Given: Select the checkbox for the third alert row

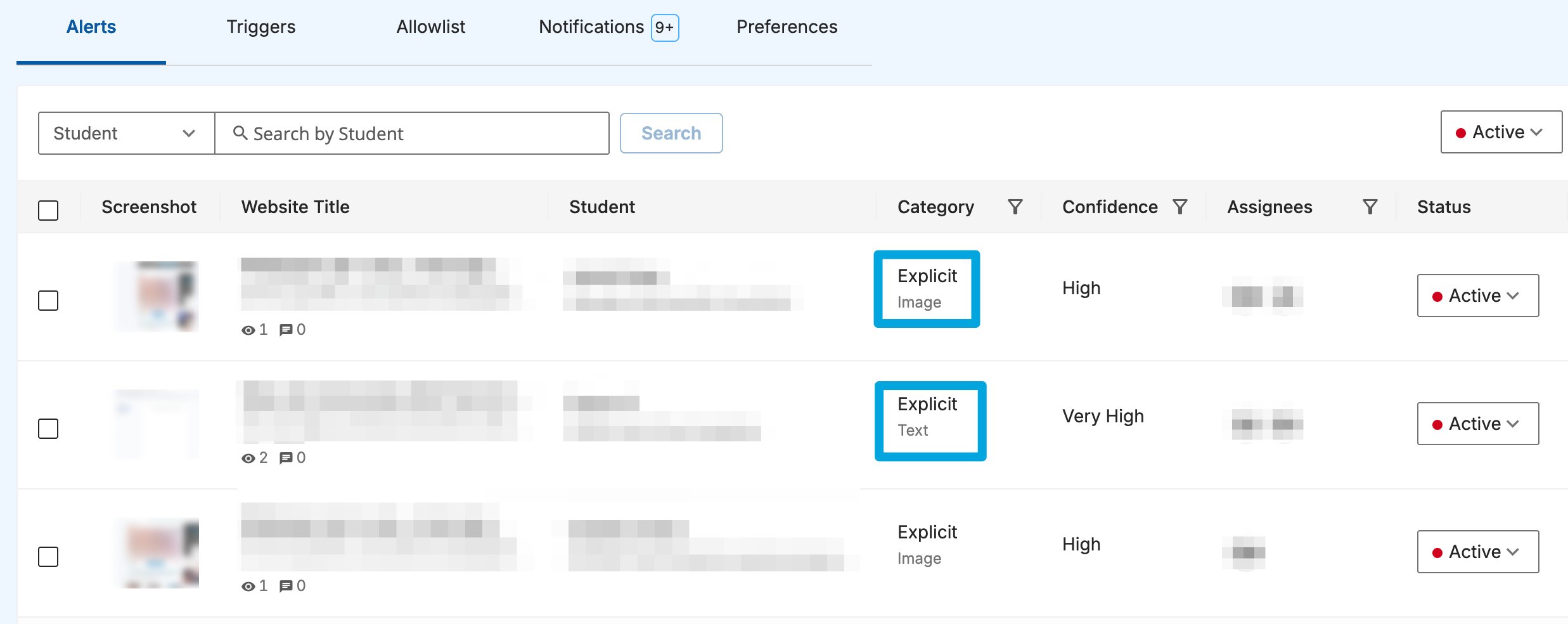Looking at the screenshot, I should [x=48, y=556].
